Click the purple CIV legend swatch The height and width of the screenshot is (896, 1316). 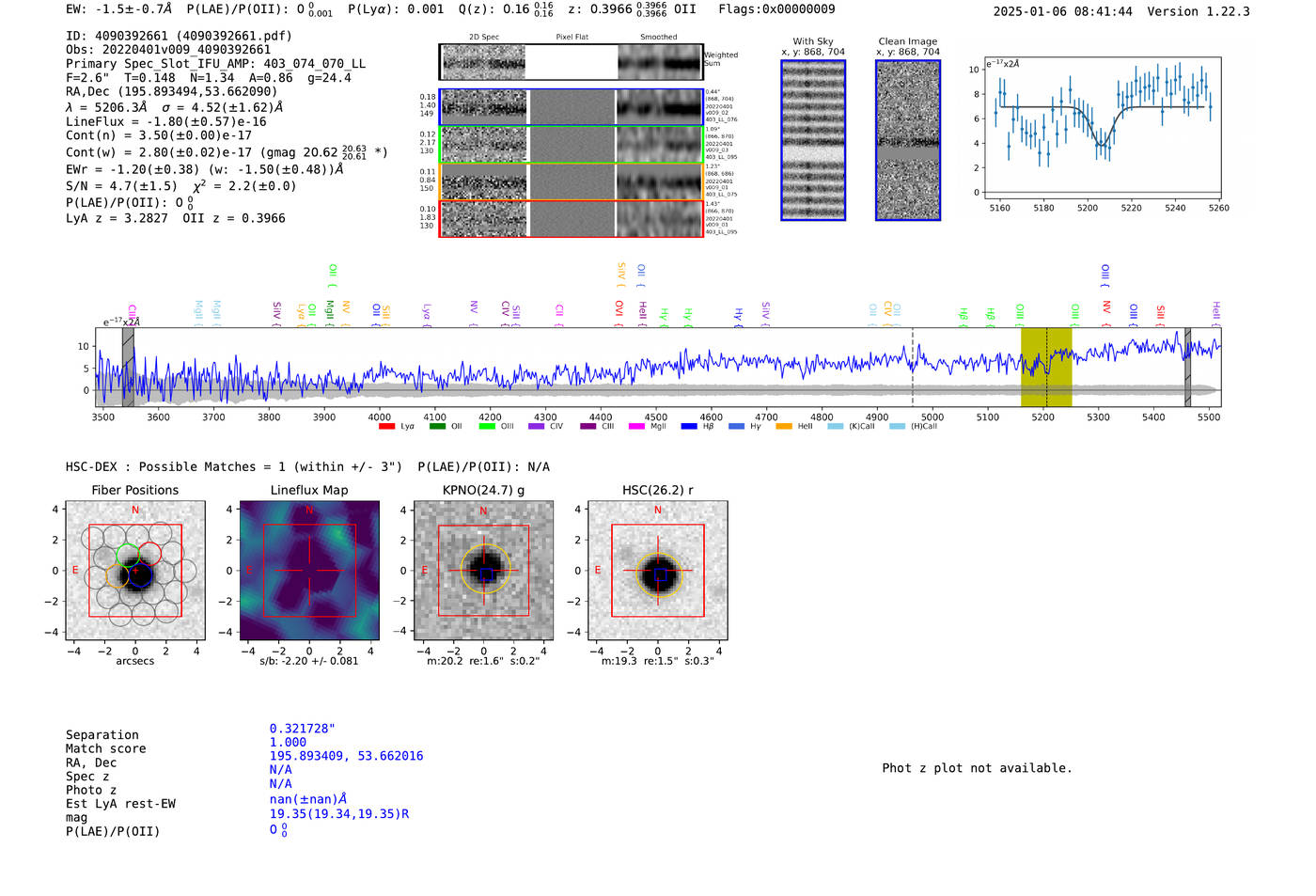pos(537,427)
